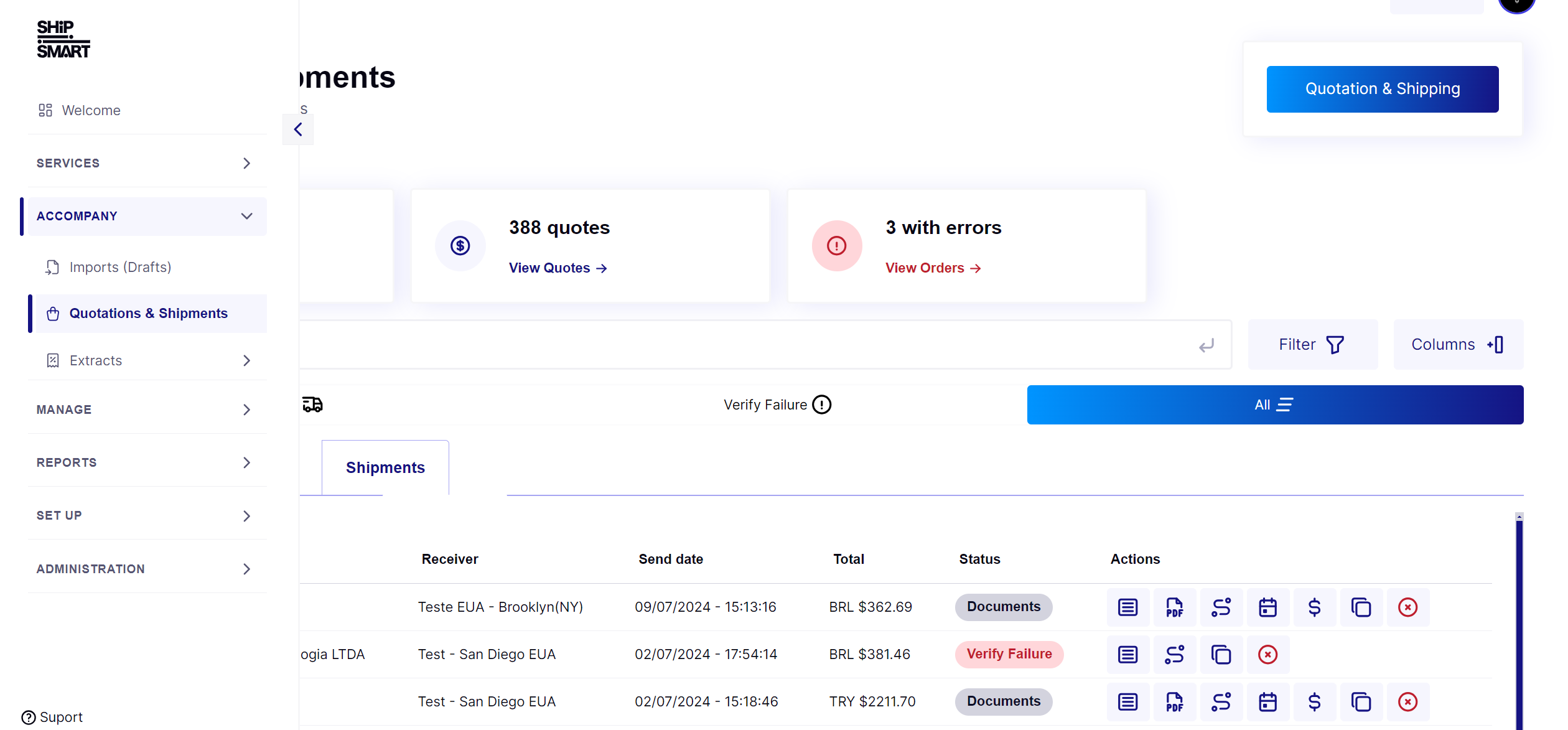The height and width of the screenshot is (730, 1568).
Task: Open the user avatar at top right
Action: [x=1516, y=5]
